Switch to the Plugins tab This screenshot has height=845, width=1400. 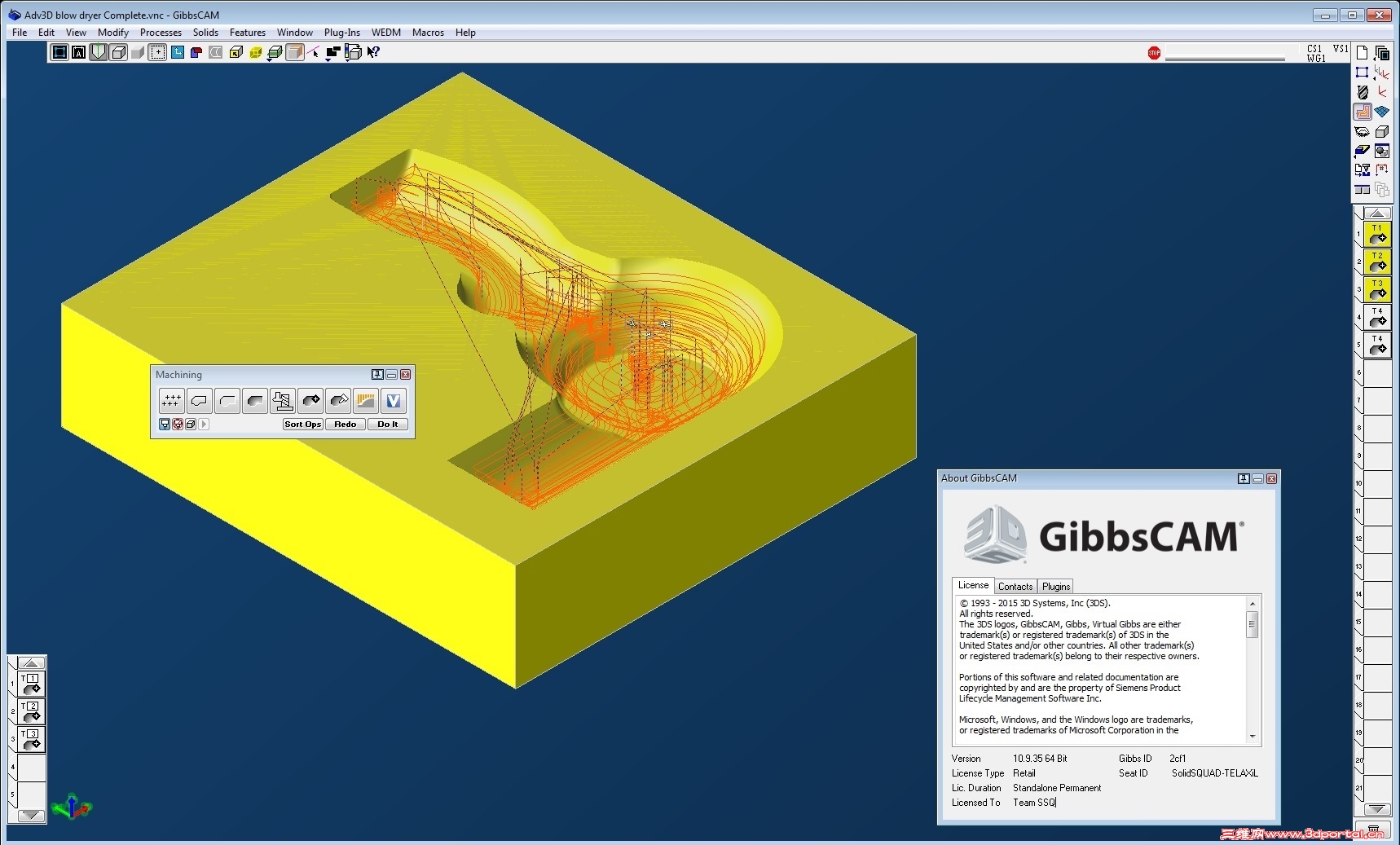(x=1056, y=587)
